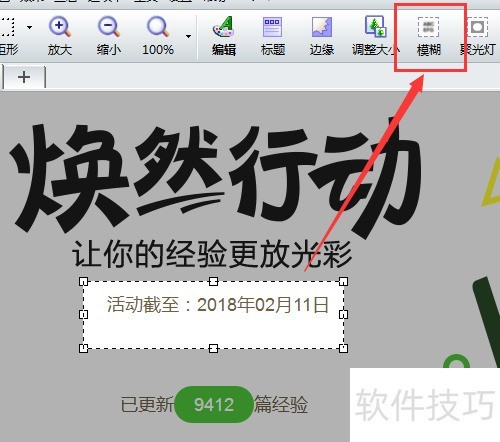Open the Edit (编辑) tool
Screen dimensions: 500x442
pos(224,36)
